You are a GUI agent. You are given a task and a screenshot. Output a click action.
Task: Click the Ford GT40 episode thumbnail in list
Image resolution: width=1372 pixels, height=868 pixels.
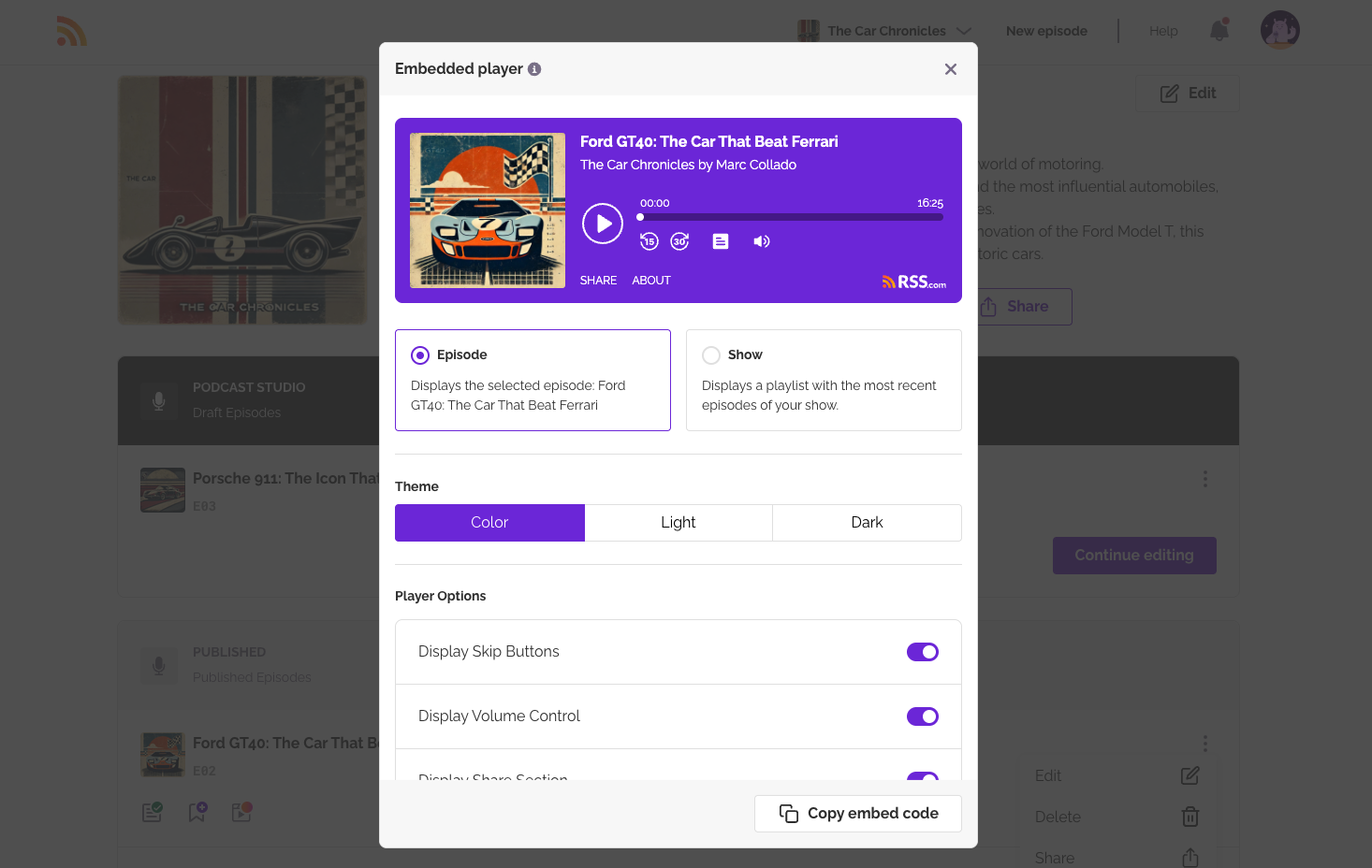(x=163, y=755)
